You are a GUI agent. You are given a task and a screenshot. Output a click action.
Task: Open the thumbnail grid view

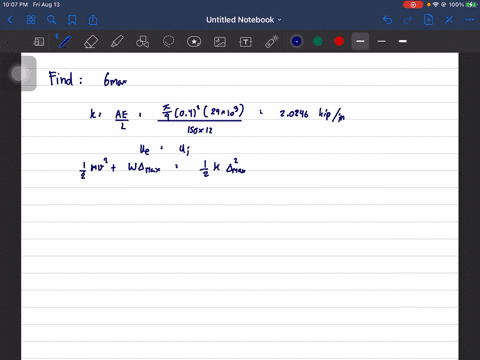31,20
